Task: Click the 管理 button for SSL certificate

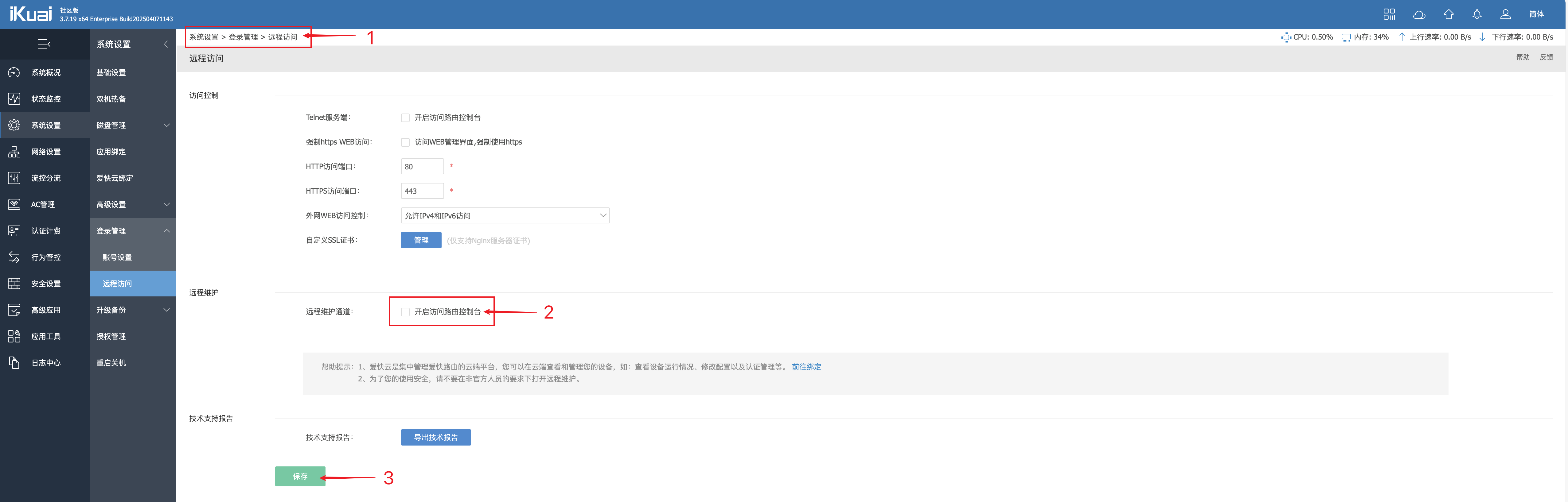Action: pyautogui.click(x=421, y=240)
